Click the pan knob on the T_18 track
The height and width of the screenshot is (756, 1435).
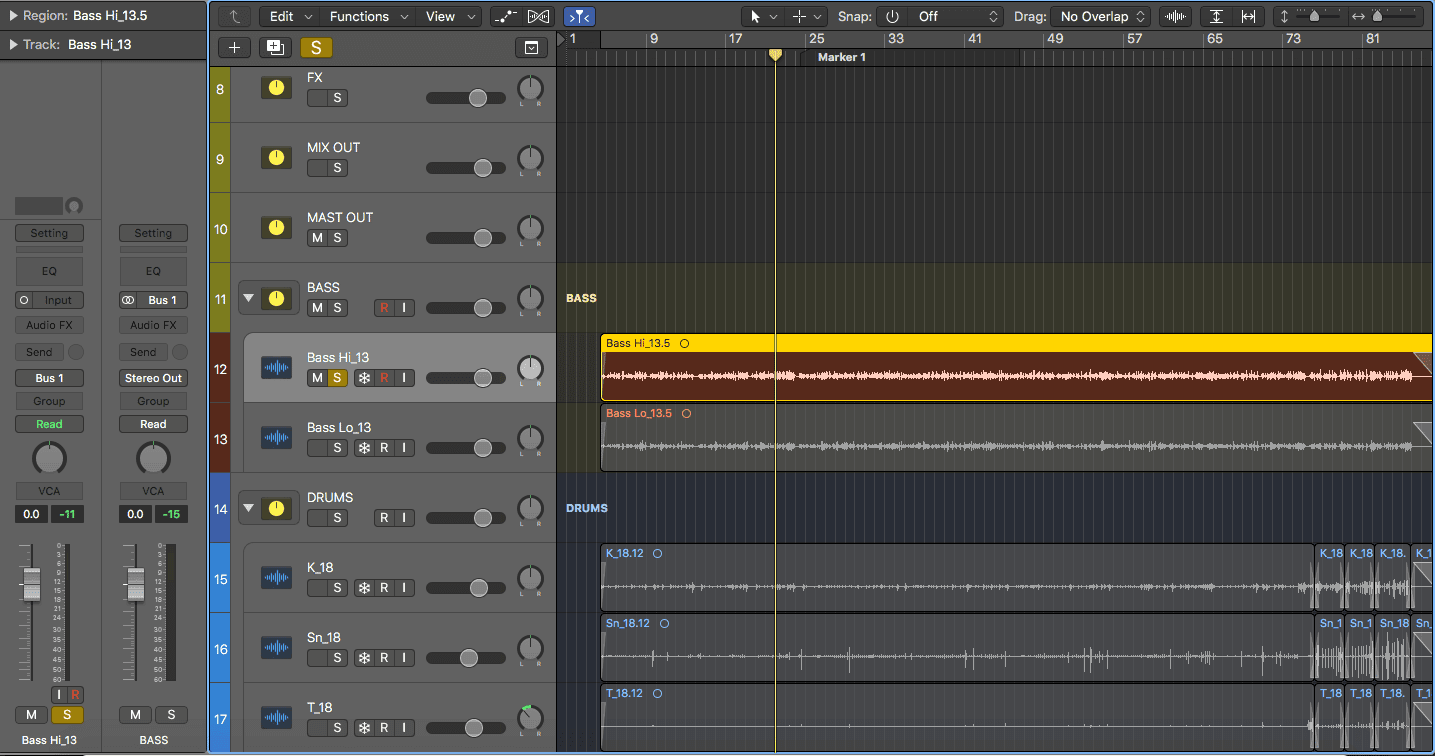(x=530, y=719)
